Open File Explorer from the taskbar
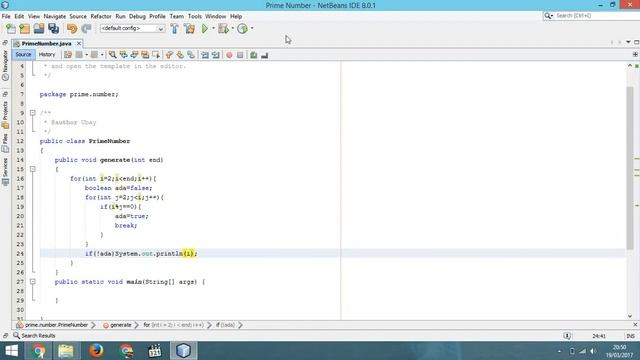640x360 pixels. point(66,351)
